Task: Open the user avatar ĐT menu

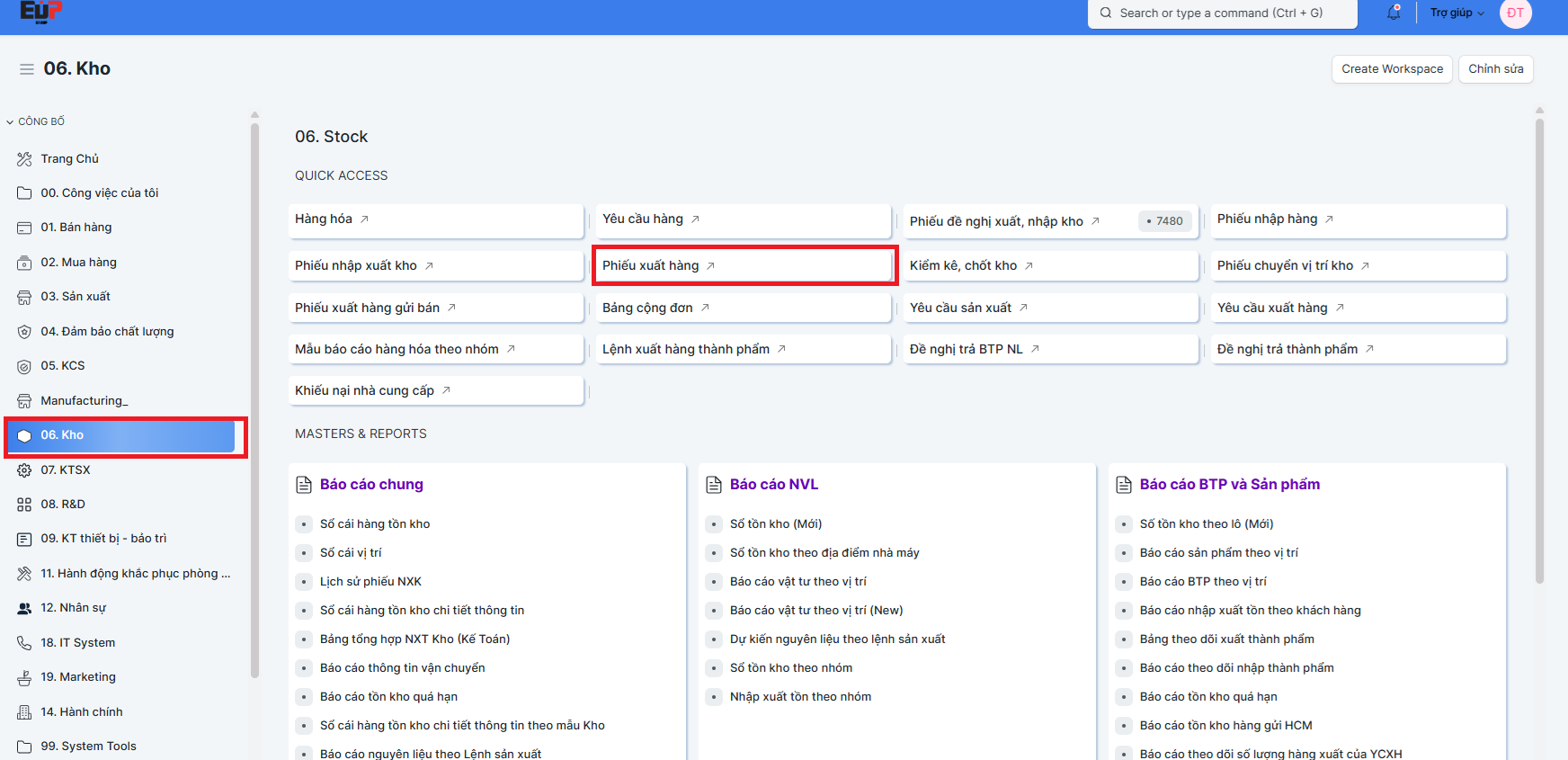Action: tap(1516, 13)
